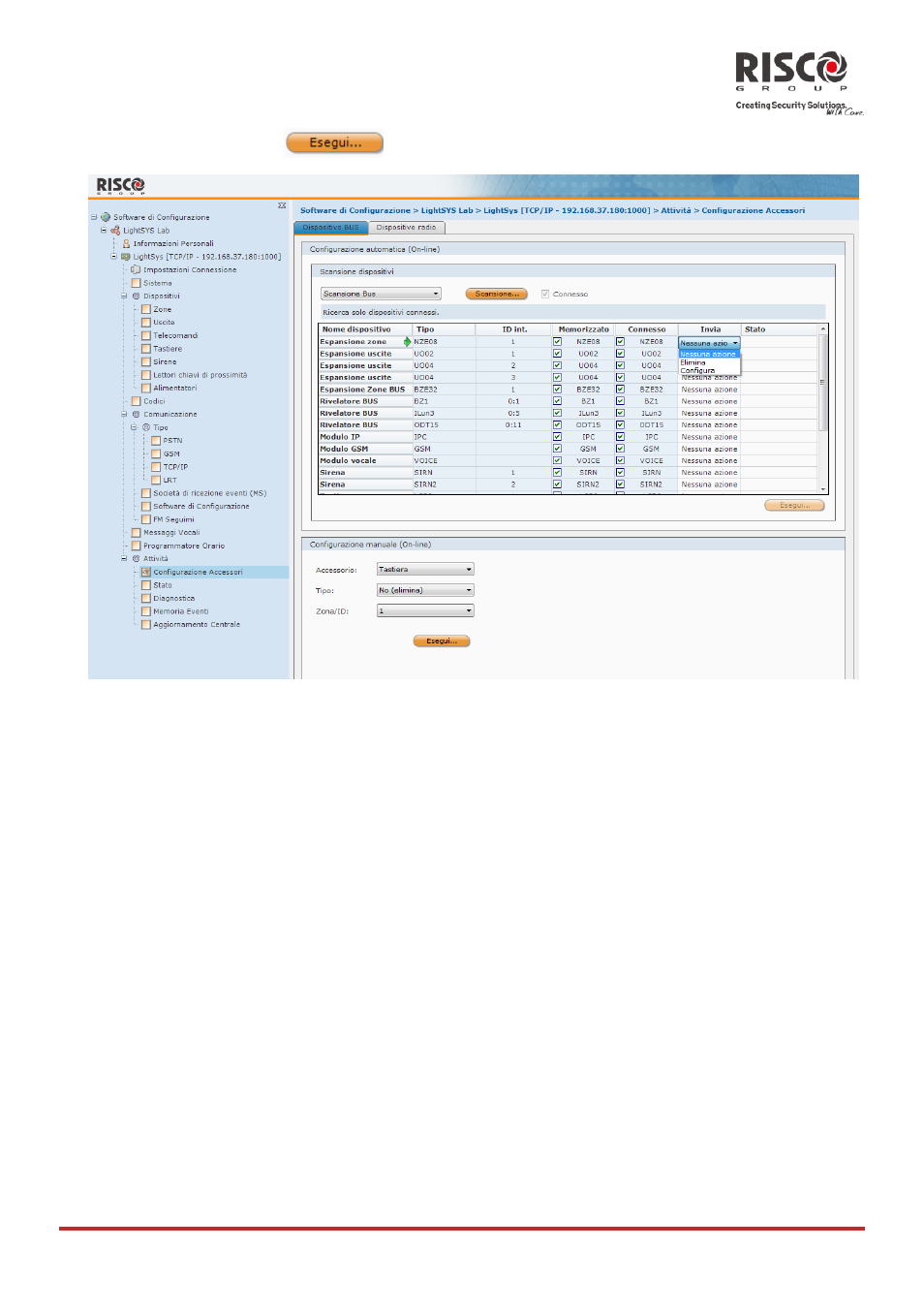Toggle Memorizzato checkbox for Espansione zone NZE08

pos(557,342)
